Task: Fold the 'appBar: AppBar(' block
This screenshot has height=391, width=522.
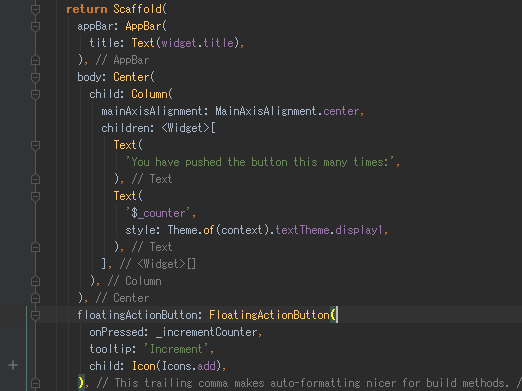Action: point(35,26)
